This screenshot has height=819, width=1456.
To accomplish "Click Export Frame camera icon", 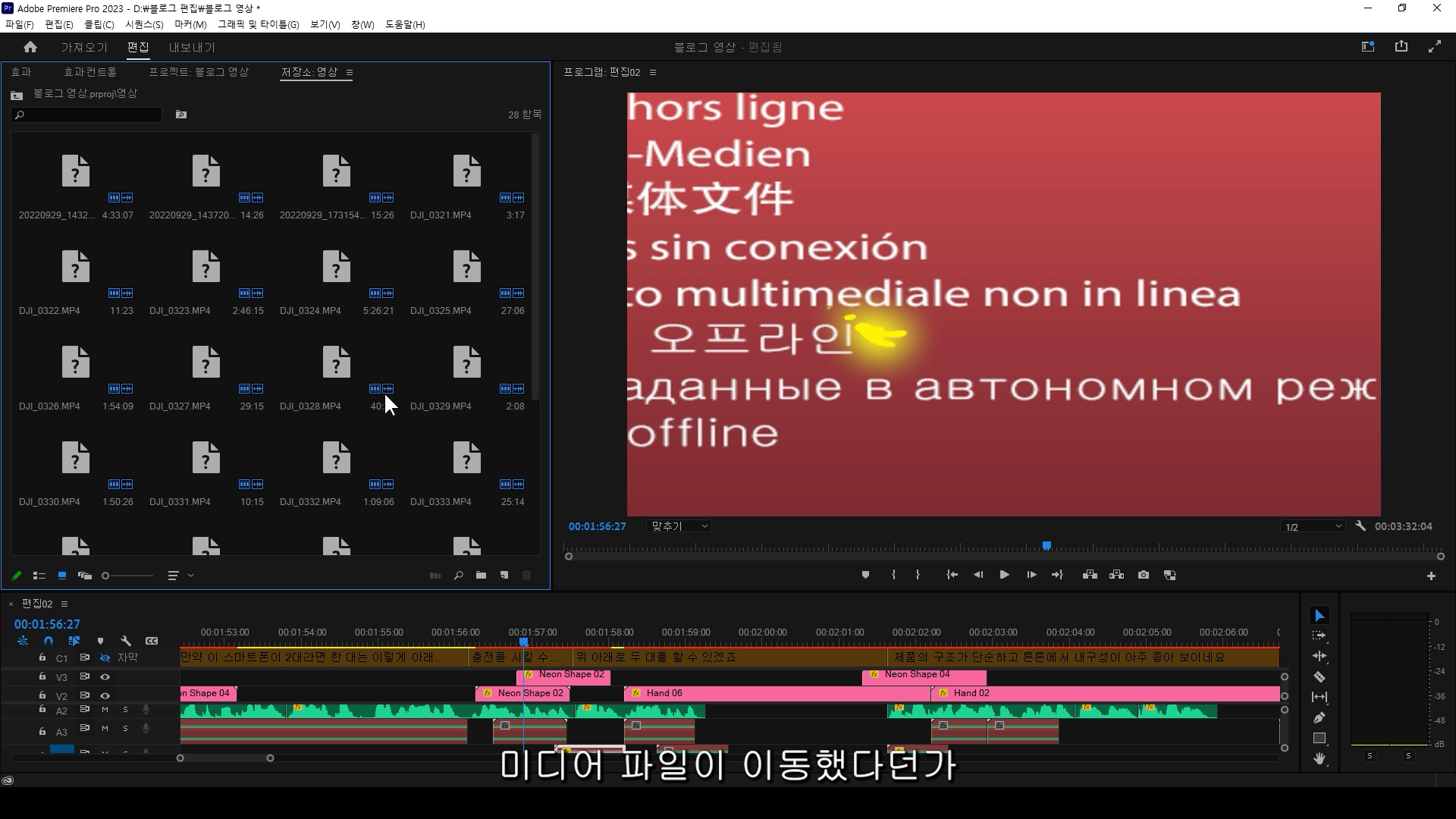I will pos(1144,575).
